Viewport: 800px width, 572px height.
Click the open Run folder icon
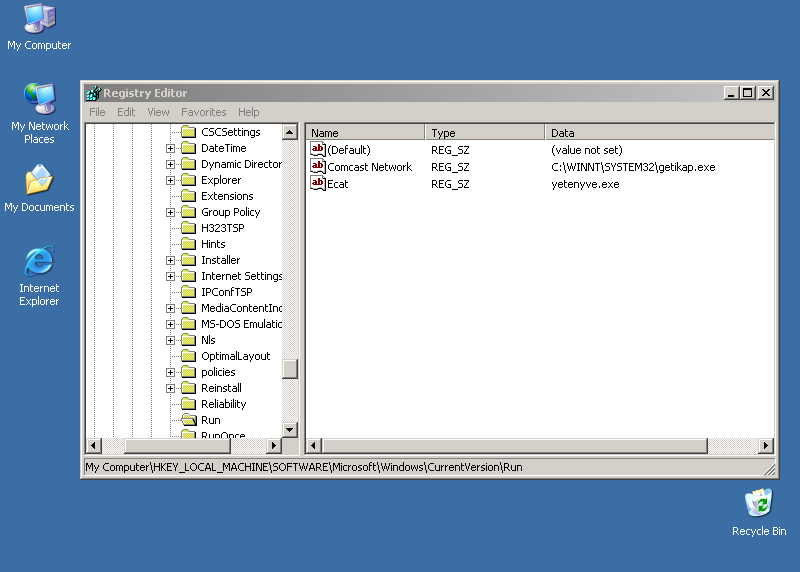189,420
